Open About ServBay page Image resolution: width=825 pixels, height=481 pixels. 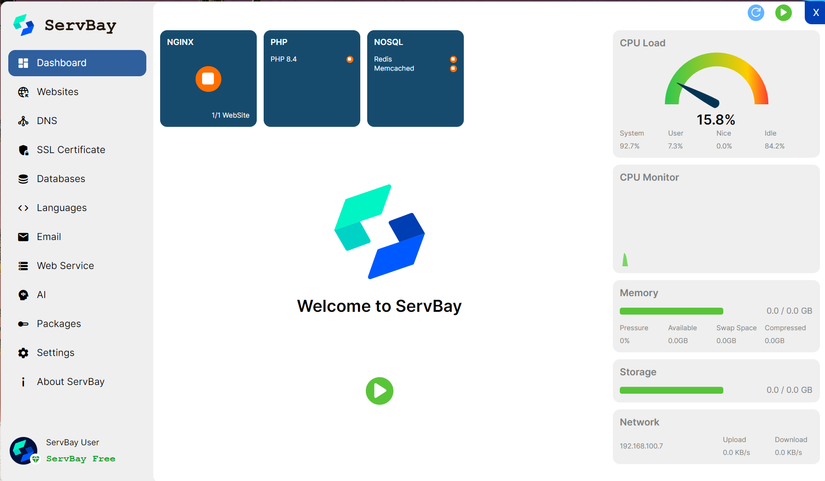point(77,382)
